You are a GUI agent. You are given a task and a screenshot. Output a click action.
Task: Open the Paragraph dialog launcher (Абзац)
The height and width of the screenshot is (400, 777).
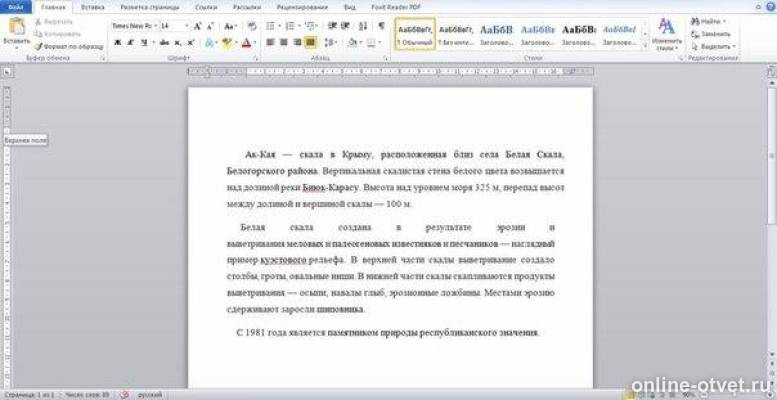click(386, 58)
